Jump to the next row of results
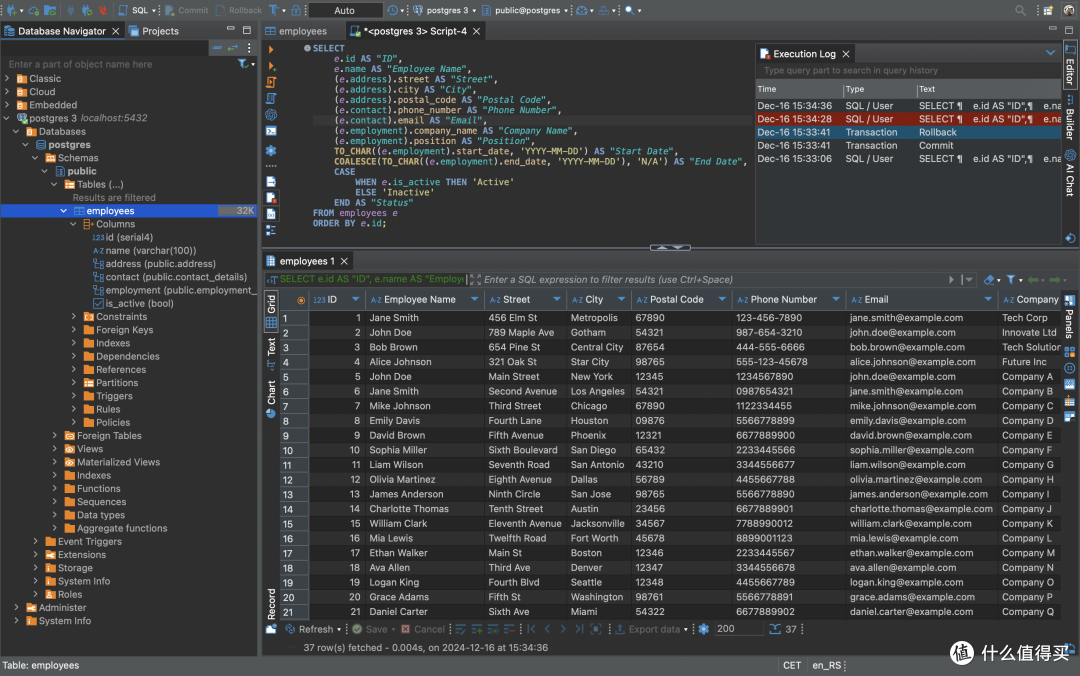This screenshot has height=676, width=1080. click(563, 629)
